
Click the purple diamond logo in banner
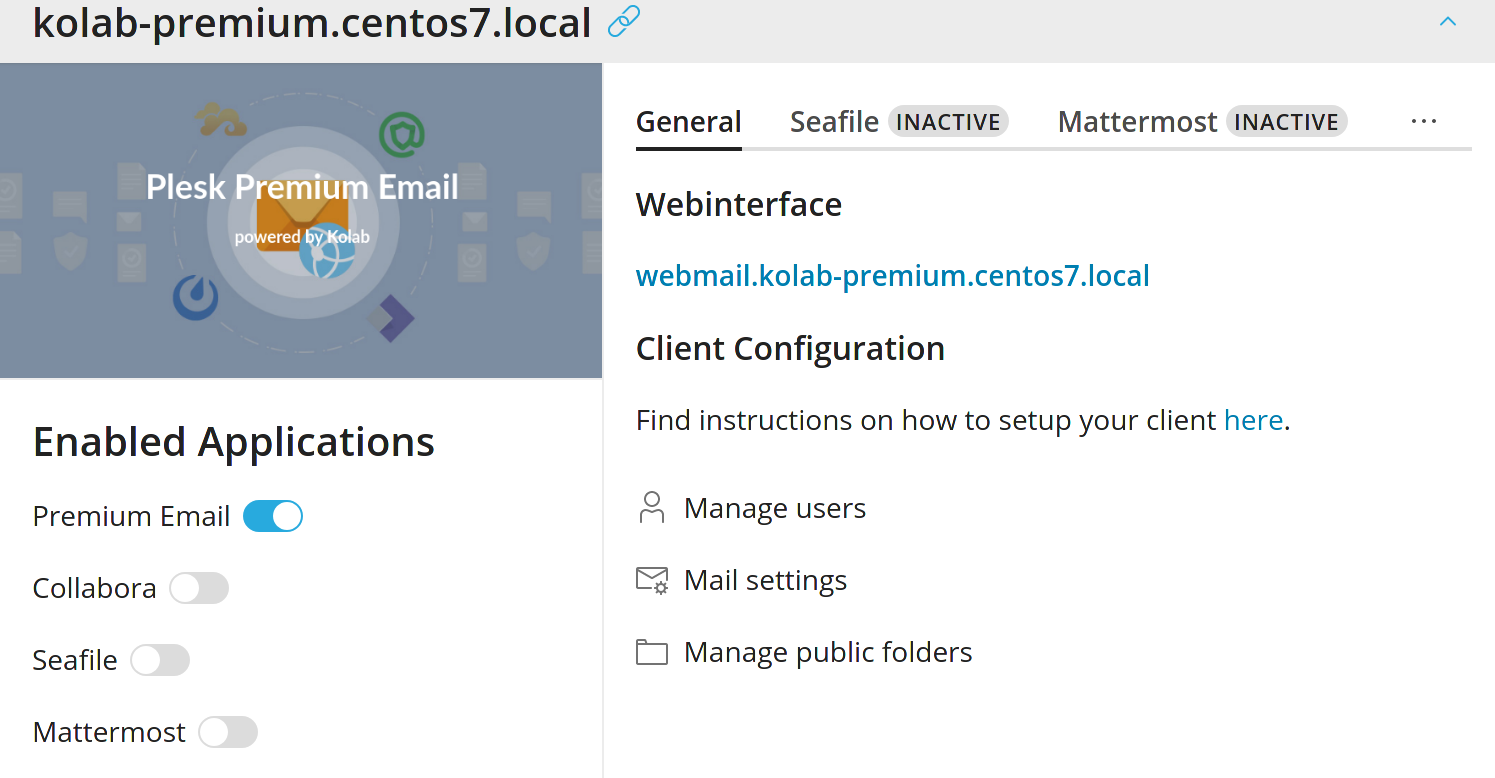tap(391, 318)
